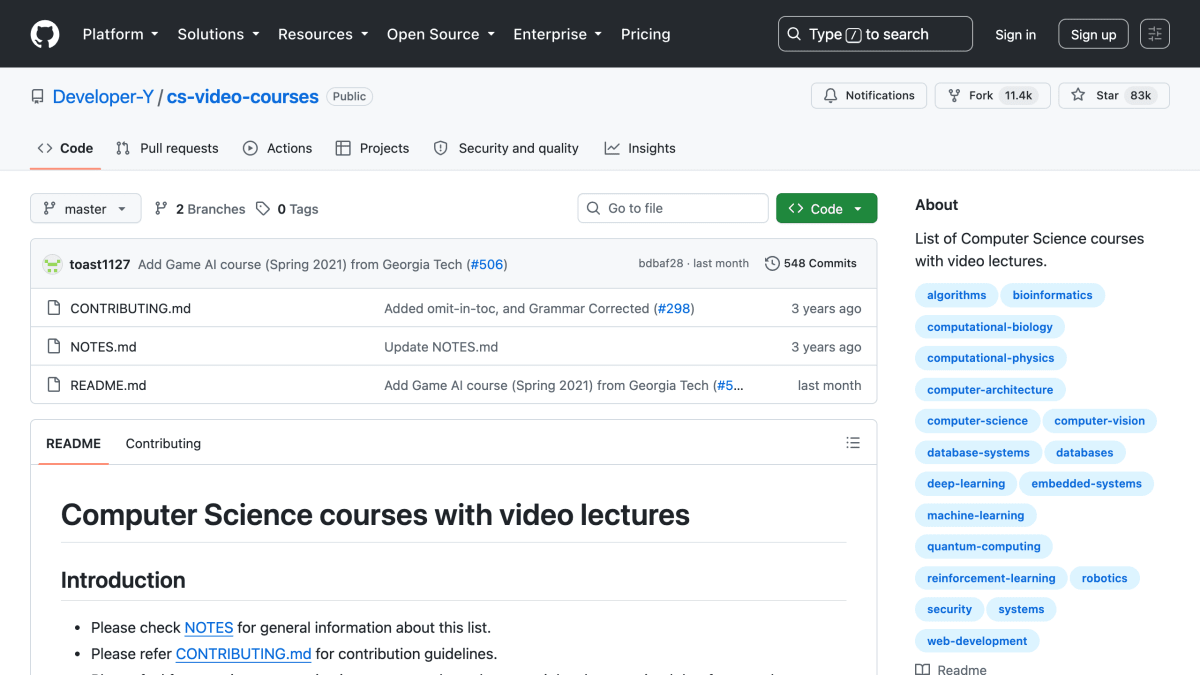Open the README outline list icon

pos(853,443)
